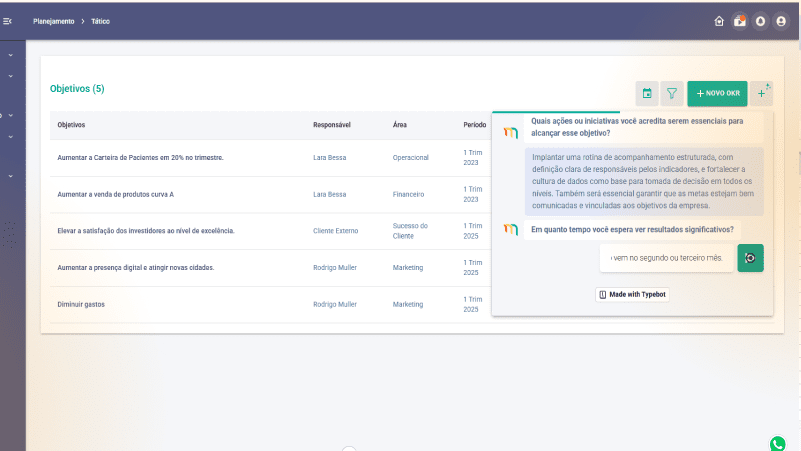The height and width of the screenshot is (451, 801).
Task: Send the chat answer with green button
Action: [750, 258]
